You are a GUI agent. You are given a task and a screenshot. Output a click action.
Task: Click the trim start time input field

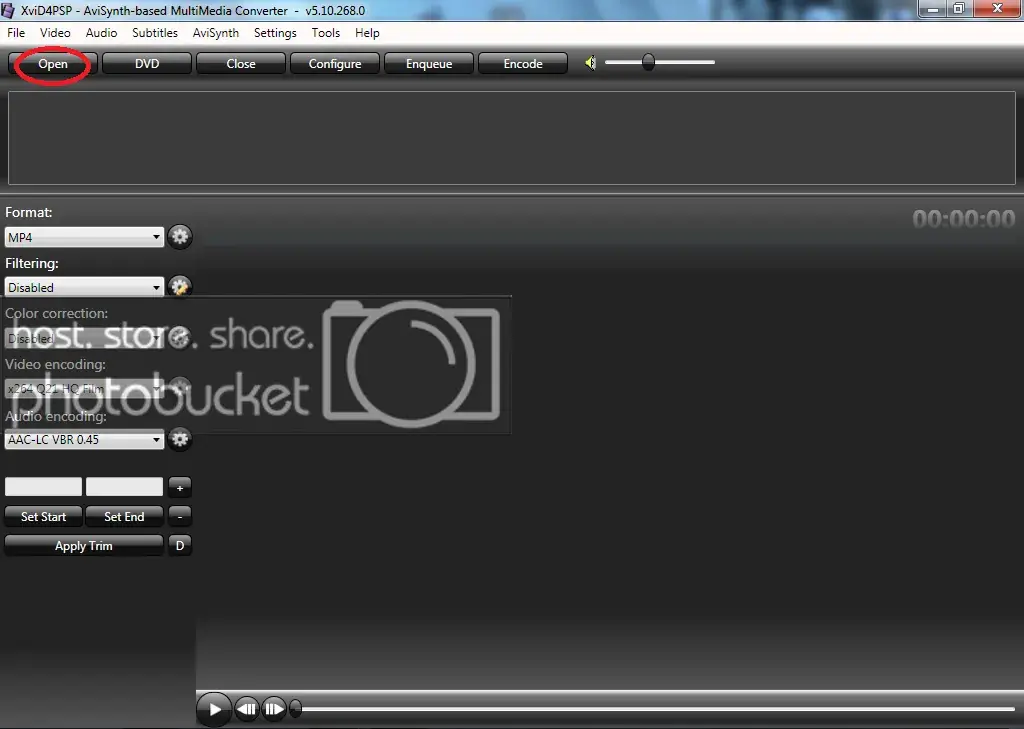44,487
